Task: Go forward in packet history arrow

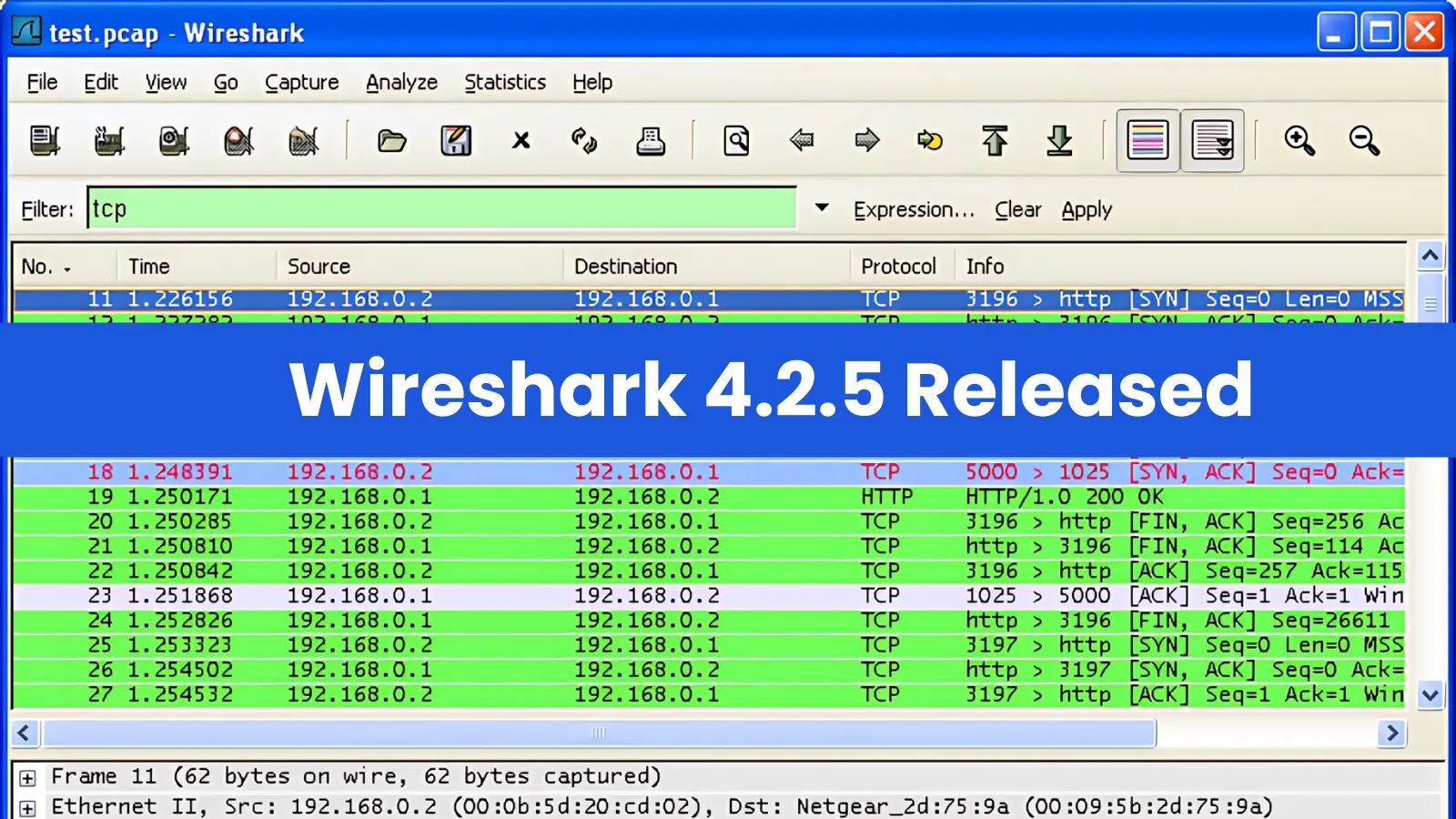Action: (867, 140)
